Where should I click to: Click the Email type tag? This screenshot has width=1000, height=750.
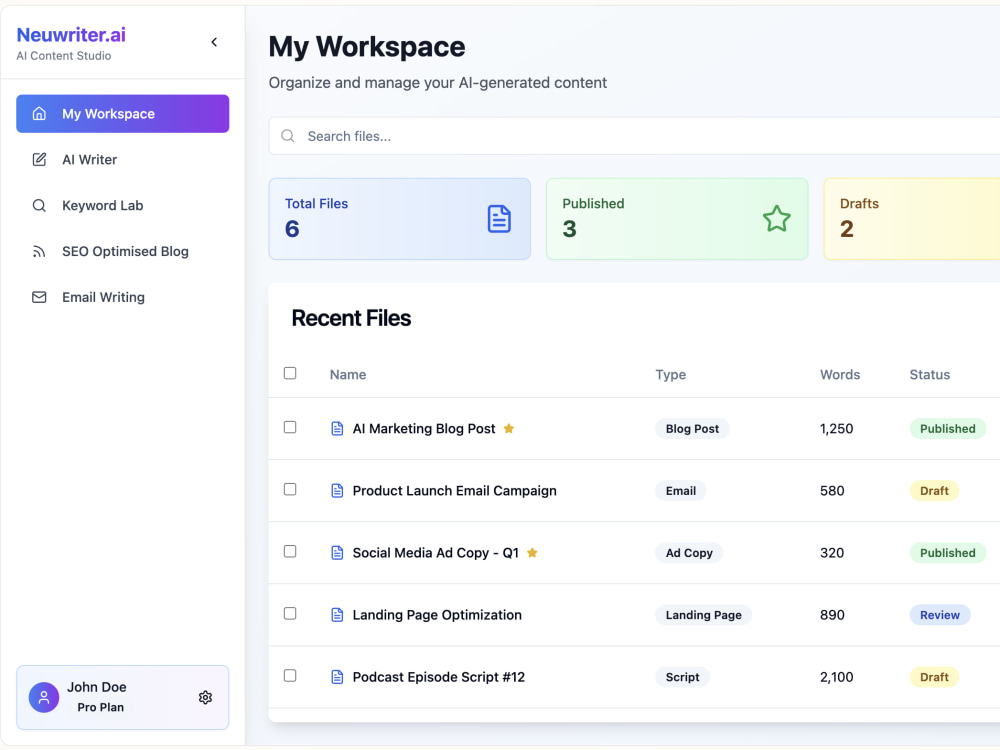tap(680, 490)
